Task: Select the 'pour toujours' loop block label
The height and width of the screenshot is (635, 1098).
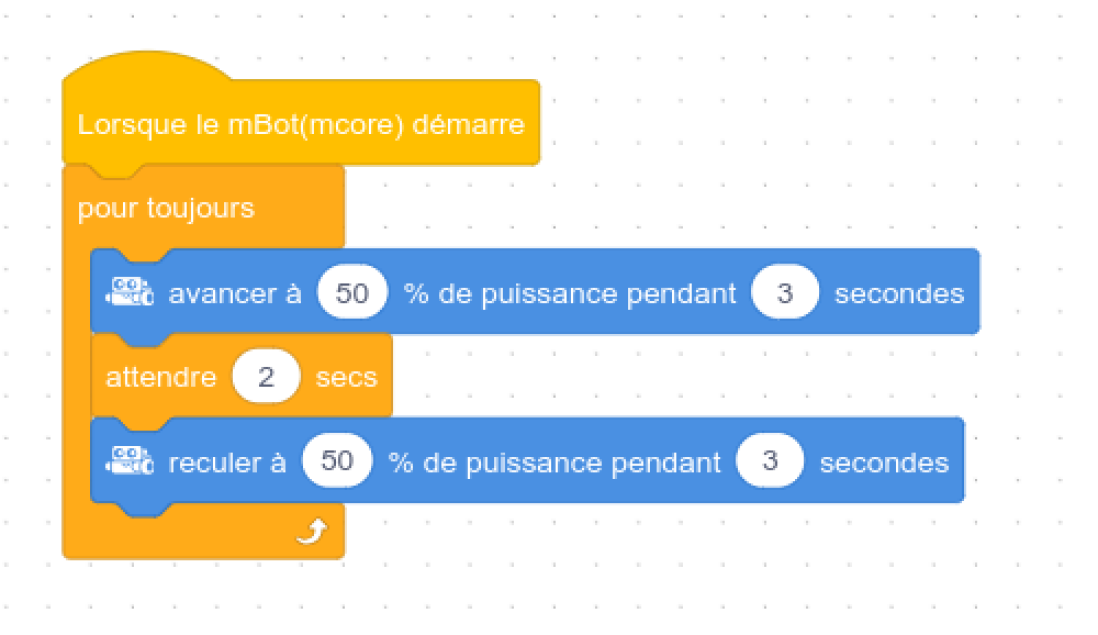Action: tap(166, 208)
